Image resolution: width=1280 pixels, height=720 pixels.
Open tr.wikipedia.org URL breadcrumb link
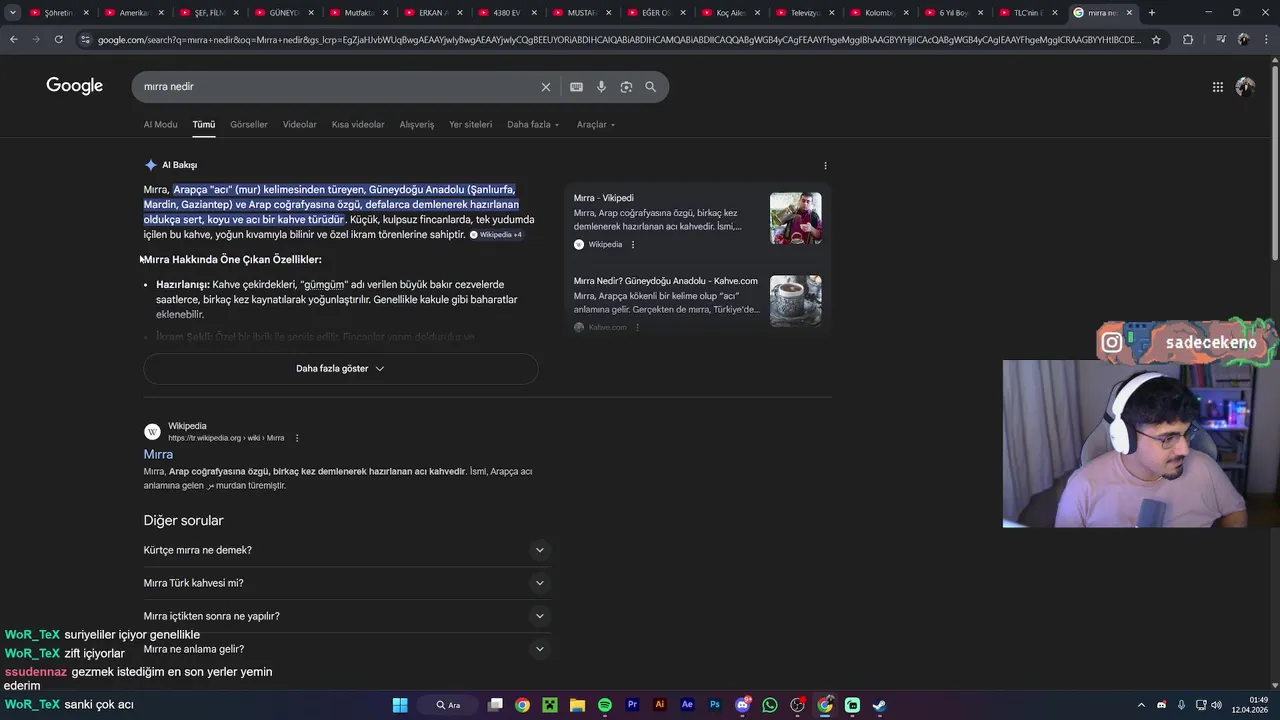point(226,438)
